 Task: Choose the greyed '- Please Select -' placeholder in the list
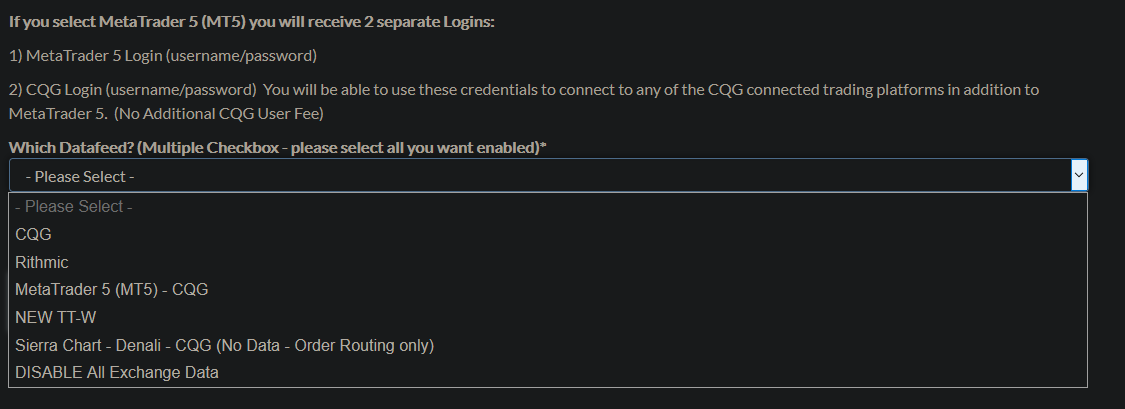coord(74,207)
